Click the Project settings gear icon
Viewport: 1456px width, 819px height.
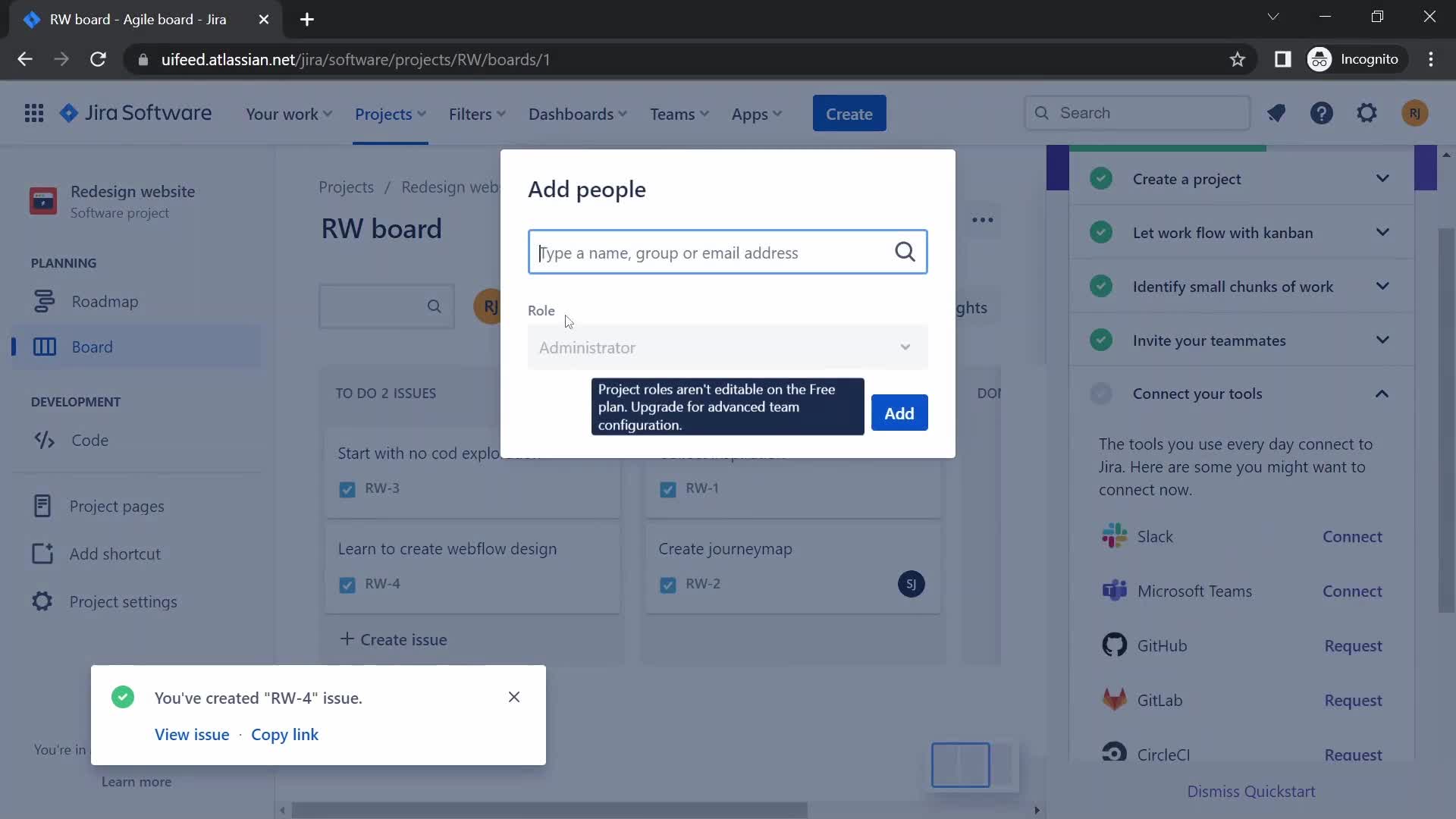click(x=40, y=601)
